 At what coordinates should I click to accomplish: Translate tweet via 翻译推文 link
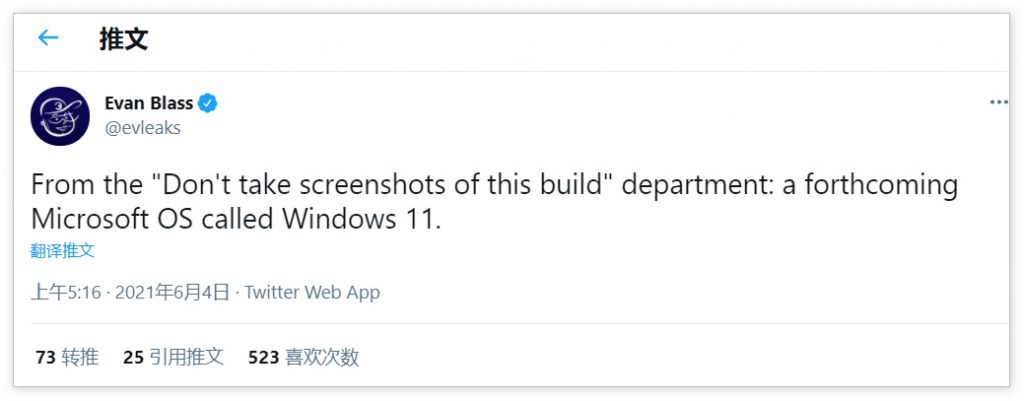tap(62, 250)
